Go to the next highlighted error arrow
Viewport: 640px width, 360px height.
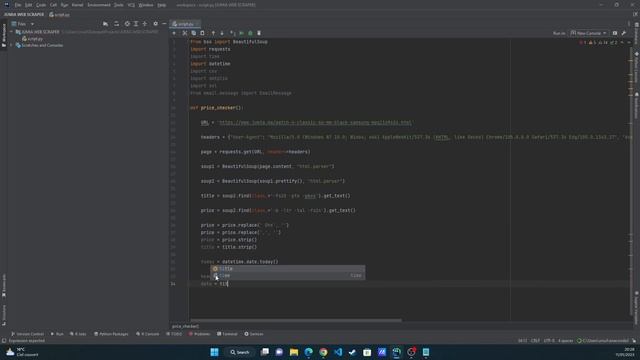(629, 42)
